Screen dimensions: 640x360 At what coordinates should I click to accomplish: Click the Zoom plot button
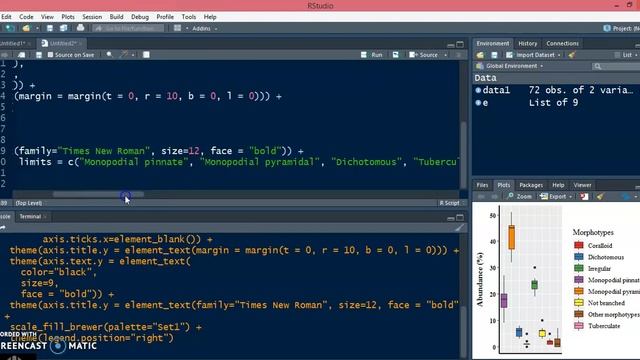point(519,196)
